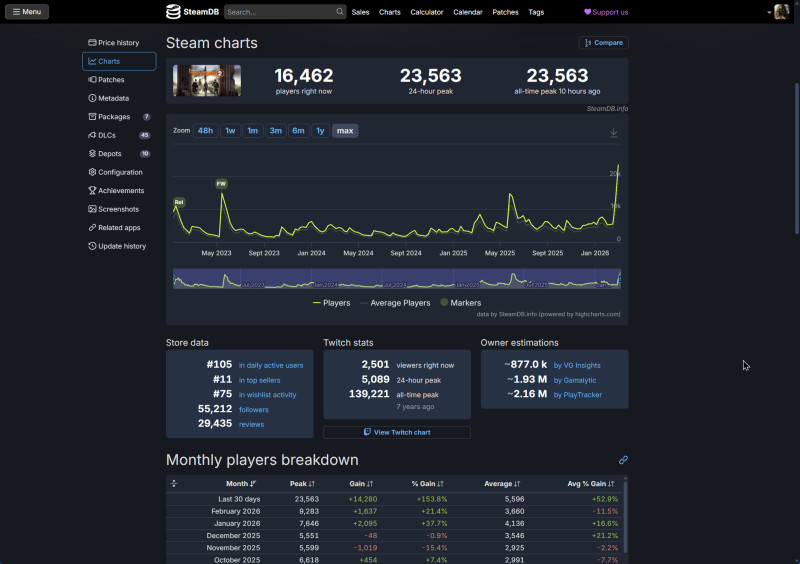
Task: Sort table by Avg % Gain column
Action: click(x=591, y=484)
